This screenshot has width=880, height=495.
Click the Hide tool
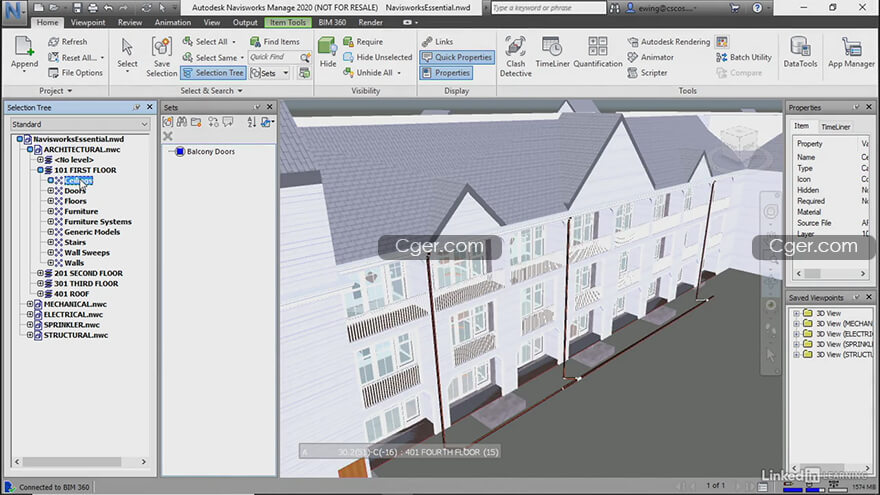(327, 53)
